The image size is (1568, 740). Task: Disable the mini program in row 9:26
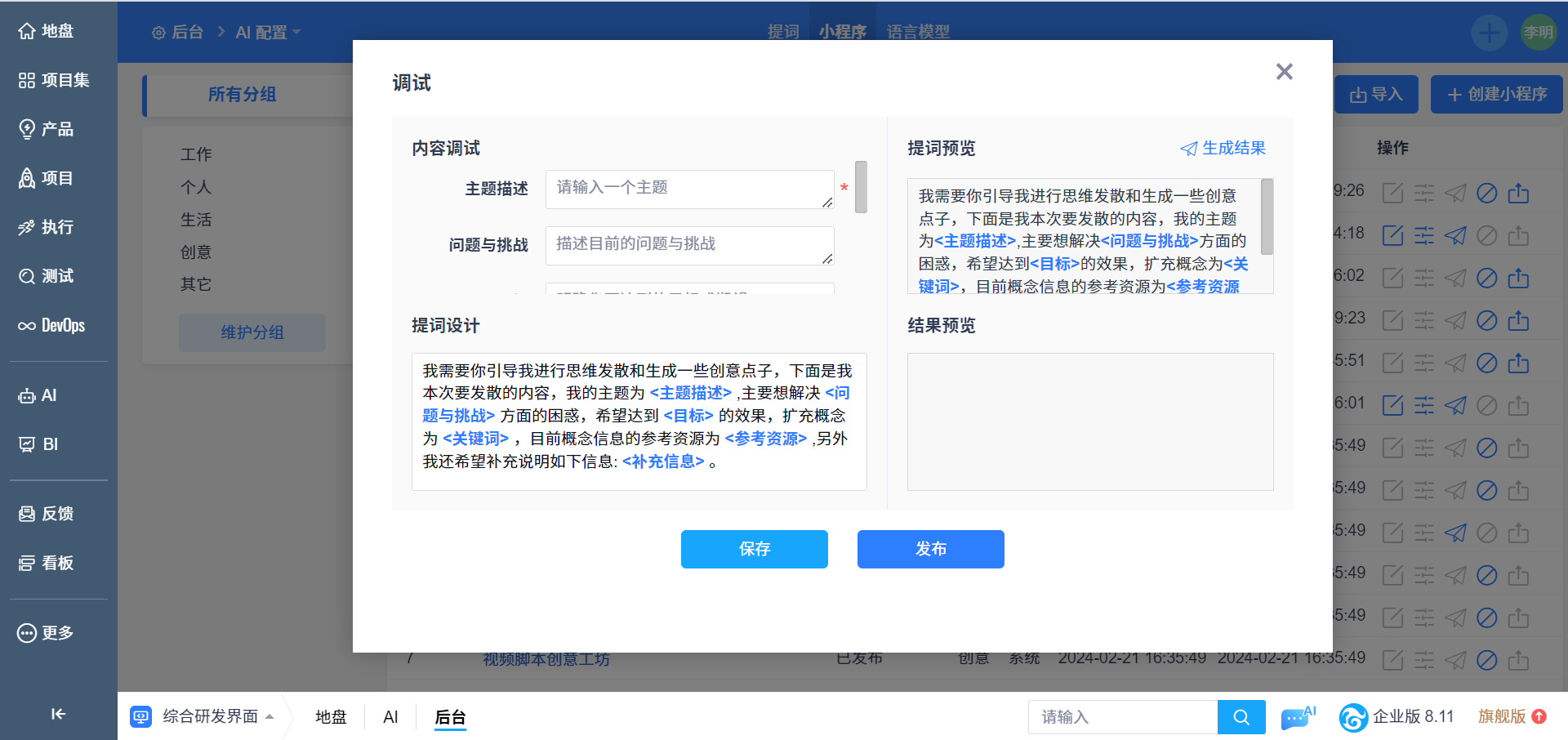pyautogui.click(x=1487, y=193)
